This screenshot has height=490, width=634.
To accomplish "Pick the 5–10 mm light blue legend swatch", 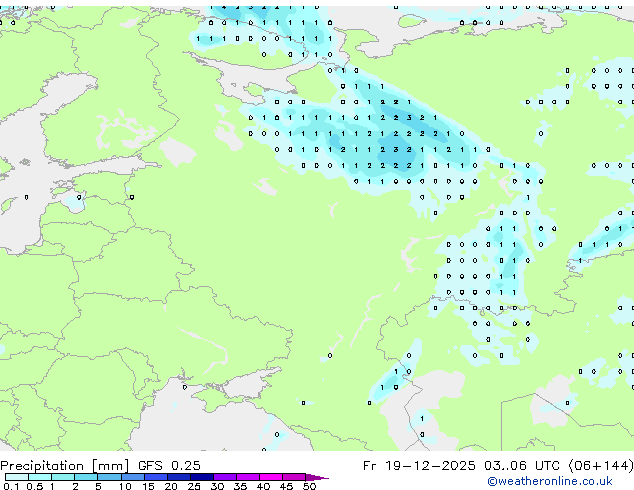I will click(109, 477).
